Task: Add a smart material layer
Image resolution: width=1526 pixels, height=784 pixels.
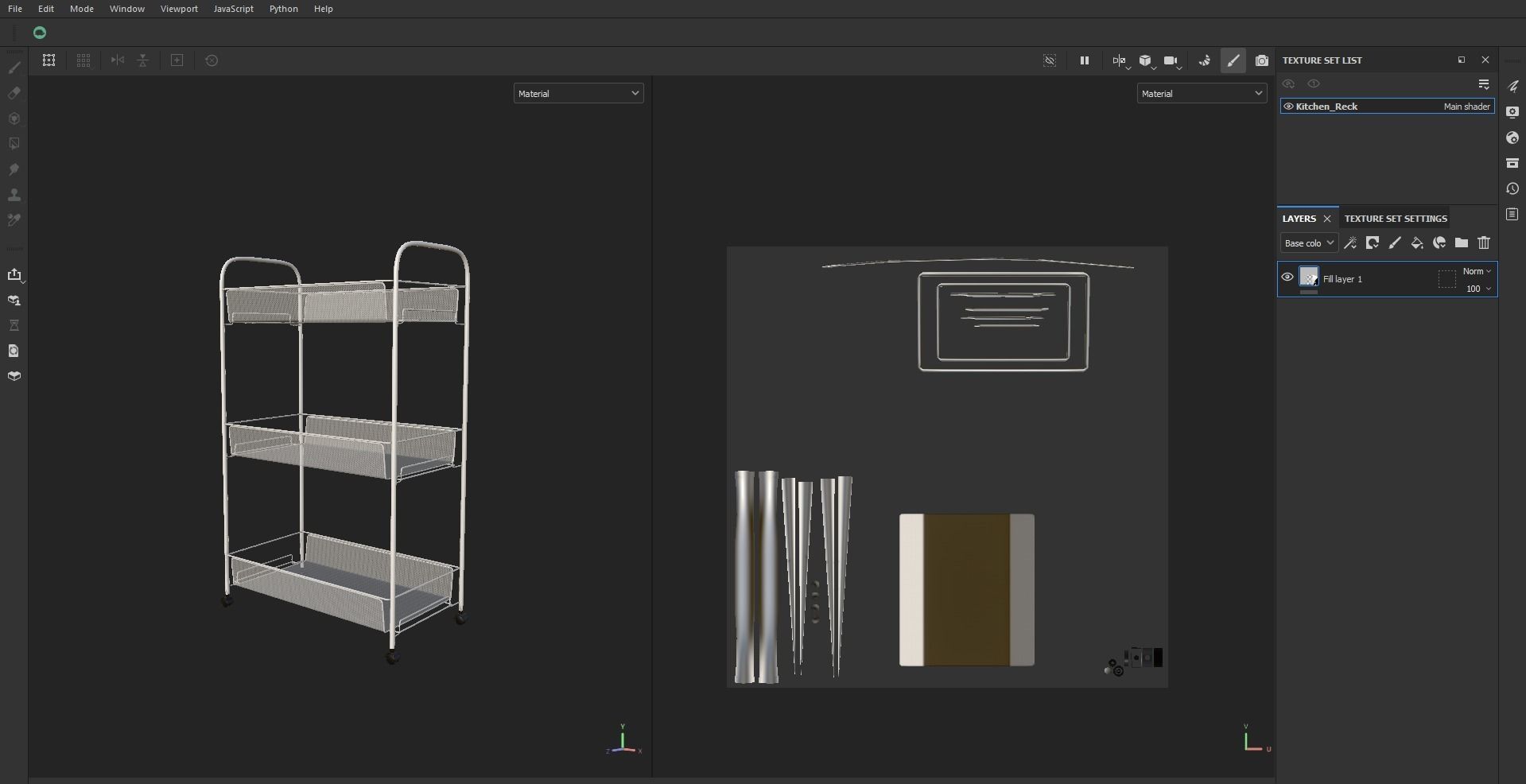Action: (1439, 243)
